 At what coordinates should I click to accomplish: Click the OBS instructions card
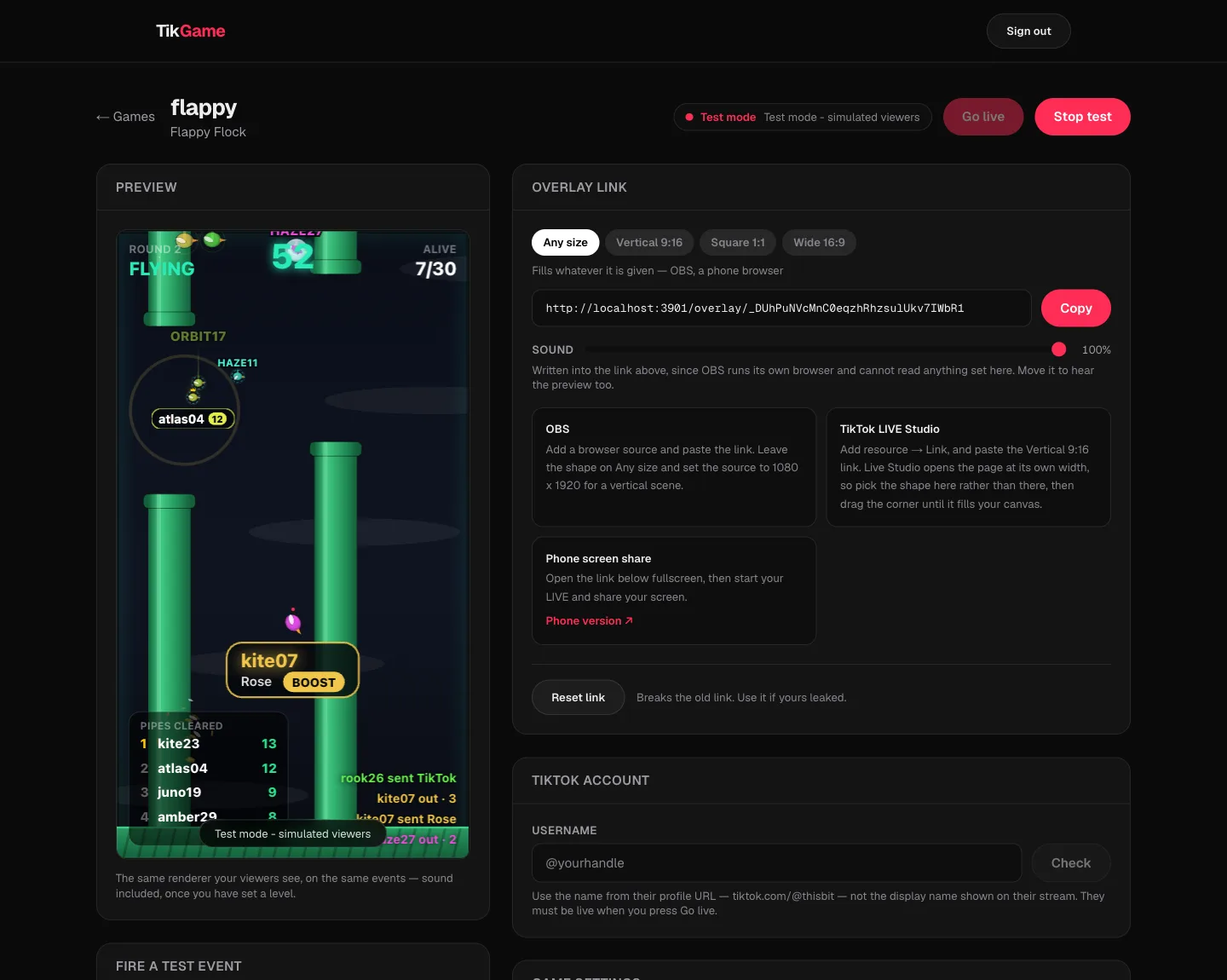(674, 467)
